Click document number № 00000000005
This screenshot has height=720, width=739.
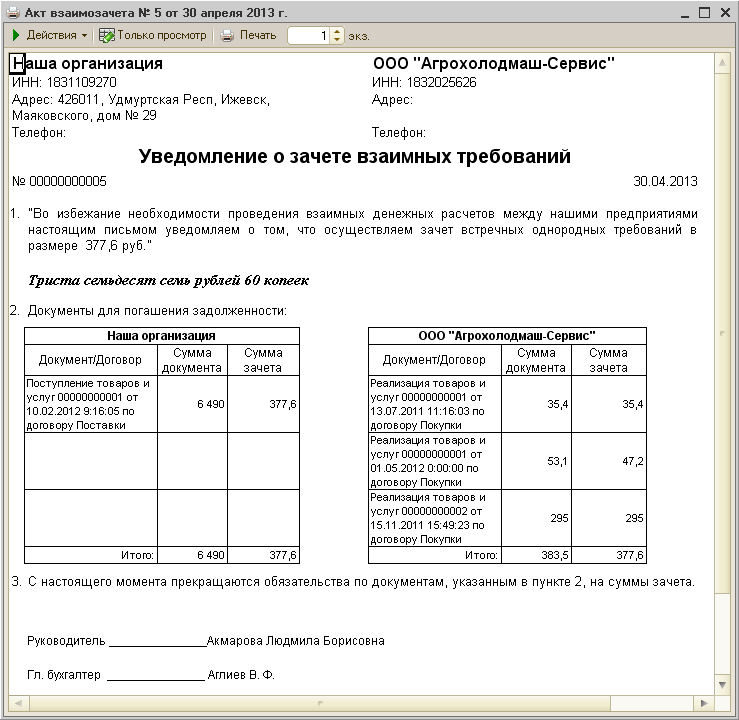(59, 181)
